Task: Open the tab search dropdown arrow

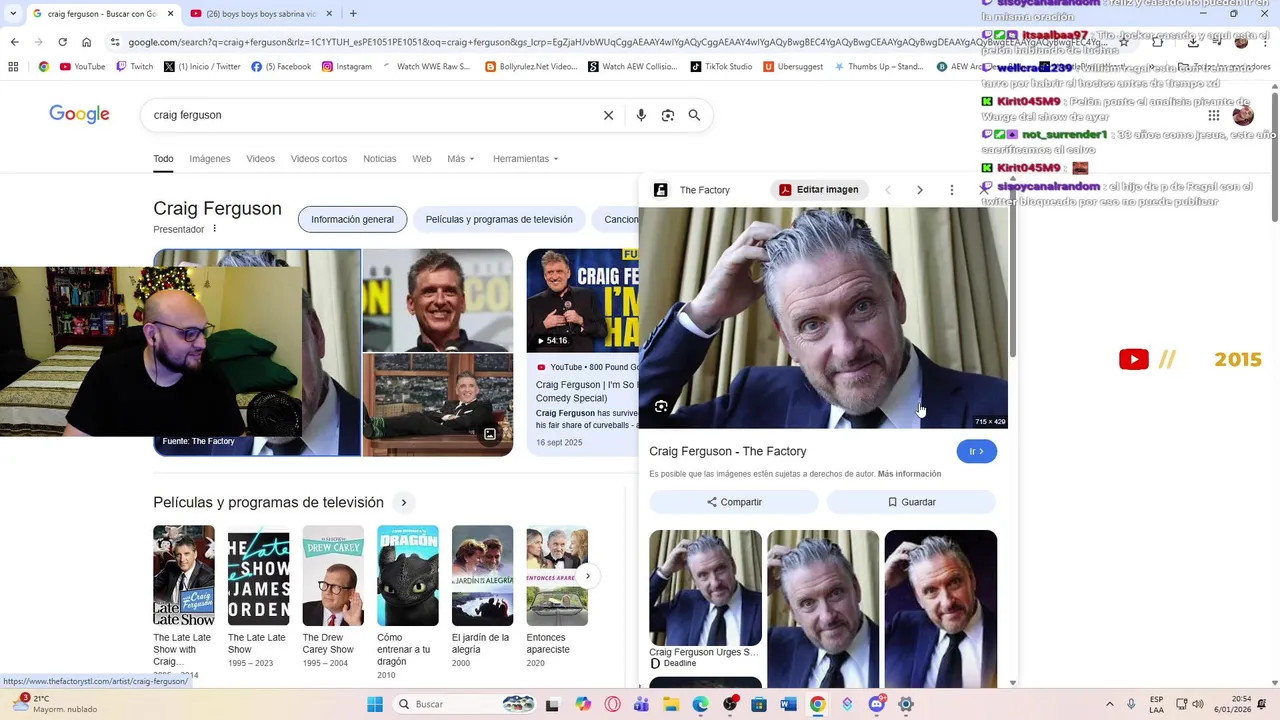Action: [13, 14]
